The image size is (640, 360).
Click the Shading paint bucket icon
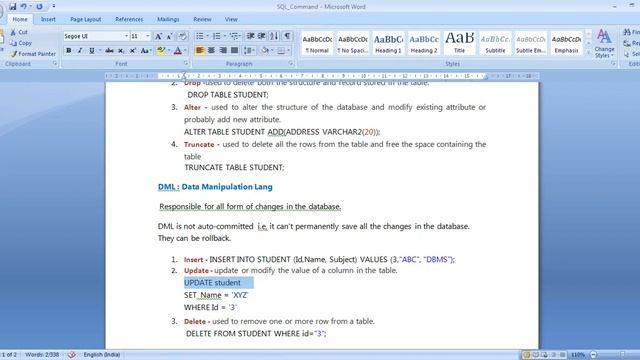pos(264,51)
